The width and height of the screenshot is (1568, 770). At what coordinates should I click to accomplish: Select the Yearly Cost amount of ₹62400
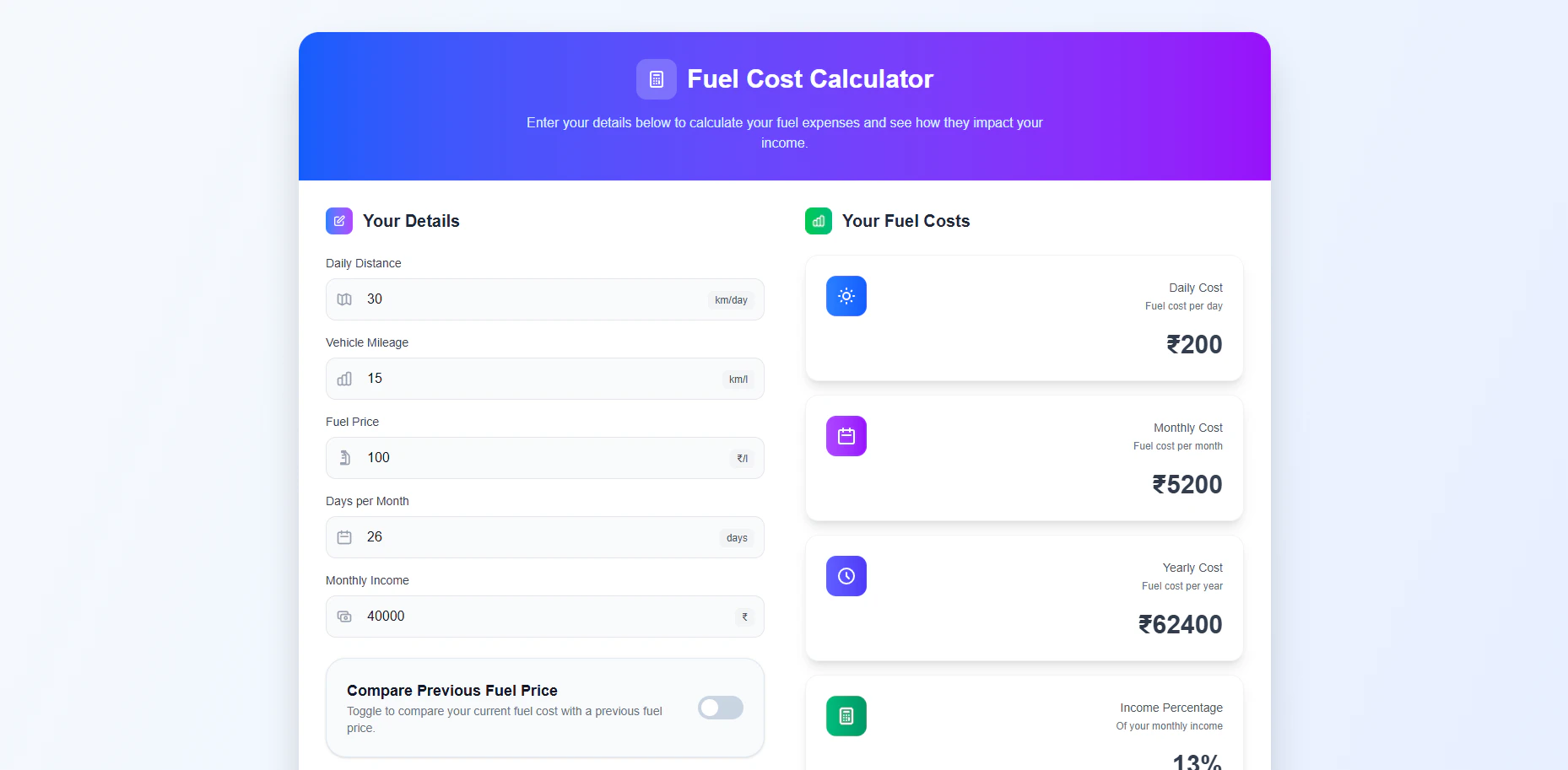pos(1179,624)
